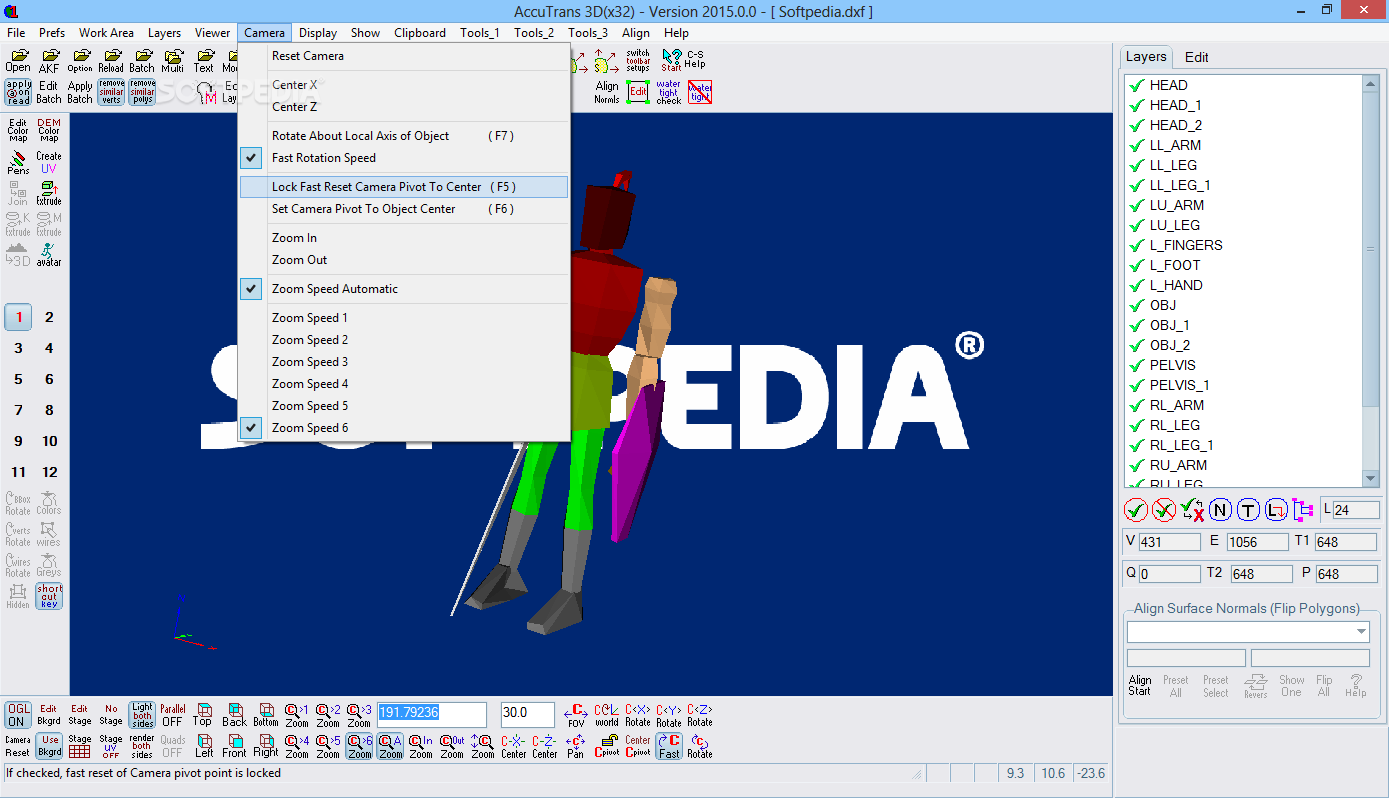This screenshot has width=1389, height=798.
Task: Open the DEM Color Map tool
Action: [x=49, y=131]
